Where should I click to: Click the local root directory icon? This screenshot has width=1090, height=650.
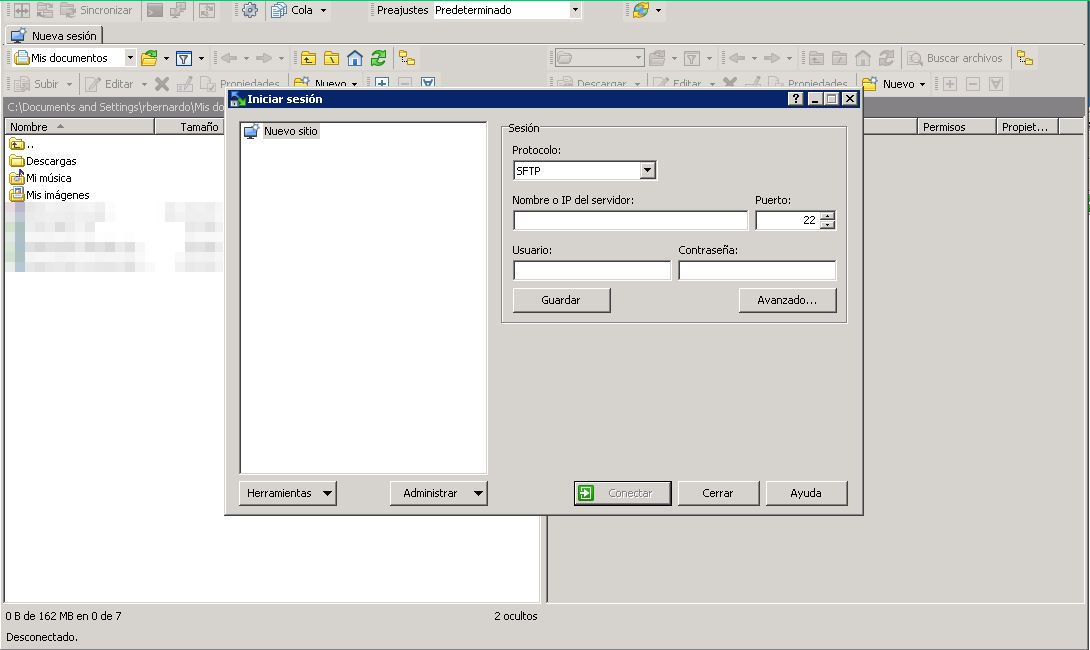point(331,58)
